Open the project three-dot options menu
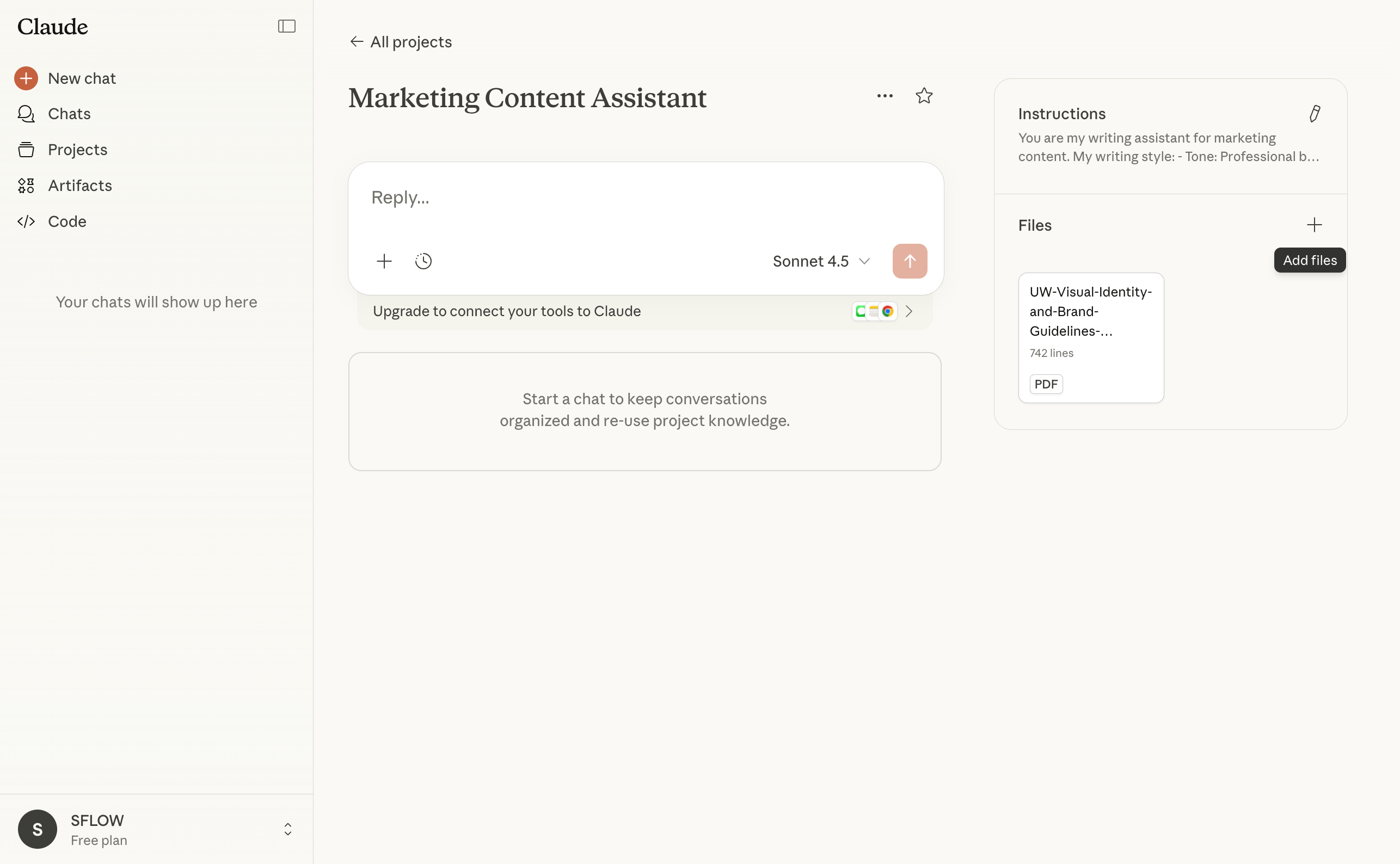 885,96
